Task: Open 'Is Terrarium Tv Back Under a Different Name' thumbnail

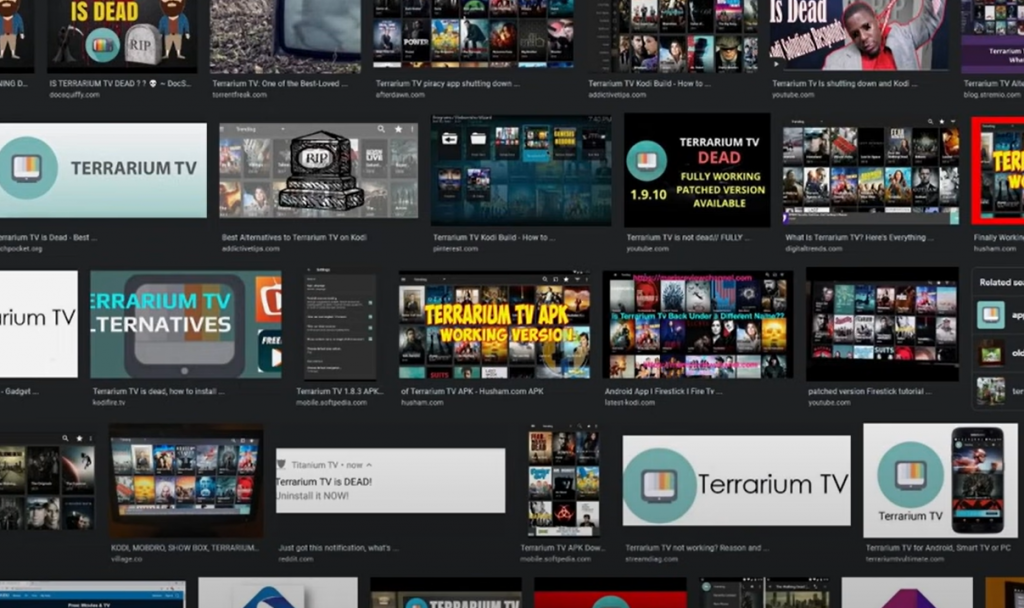Action: 698,325
